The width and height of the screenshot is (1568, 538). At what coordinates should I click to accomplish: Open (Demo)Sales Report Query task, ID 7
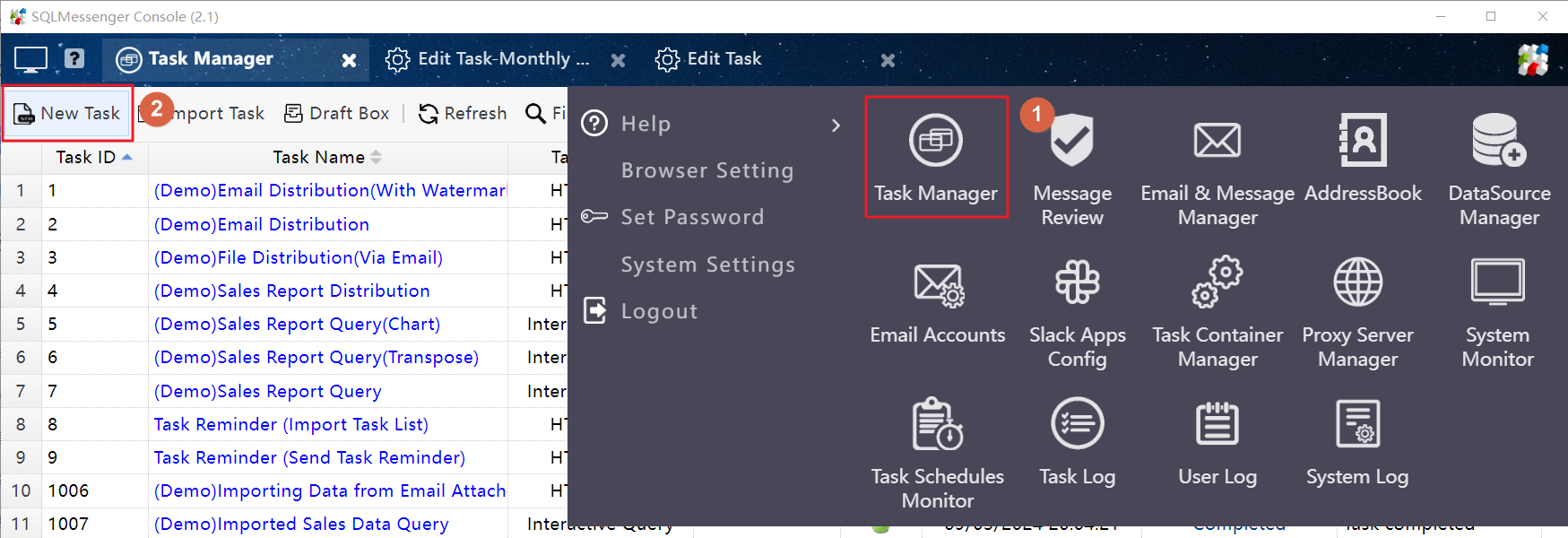[268, 391]
